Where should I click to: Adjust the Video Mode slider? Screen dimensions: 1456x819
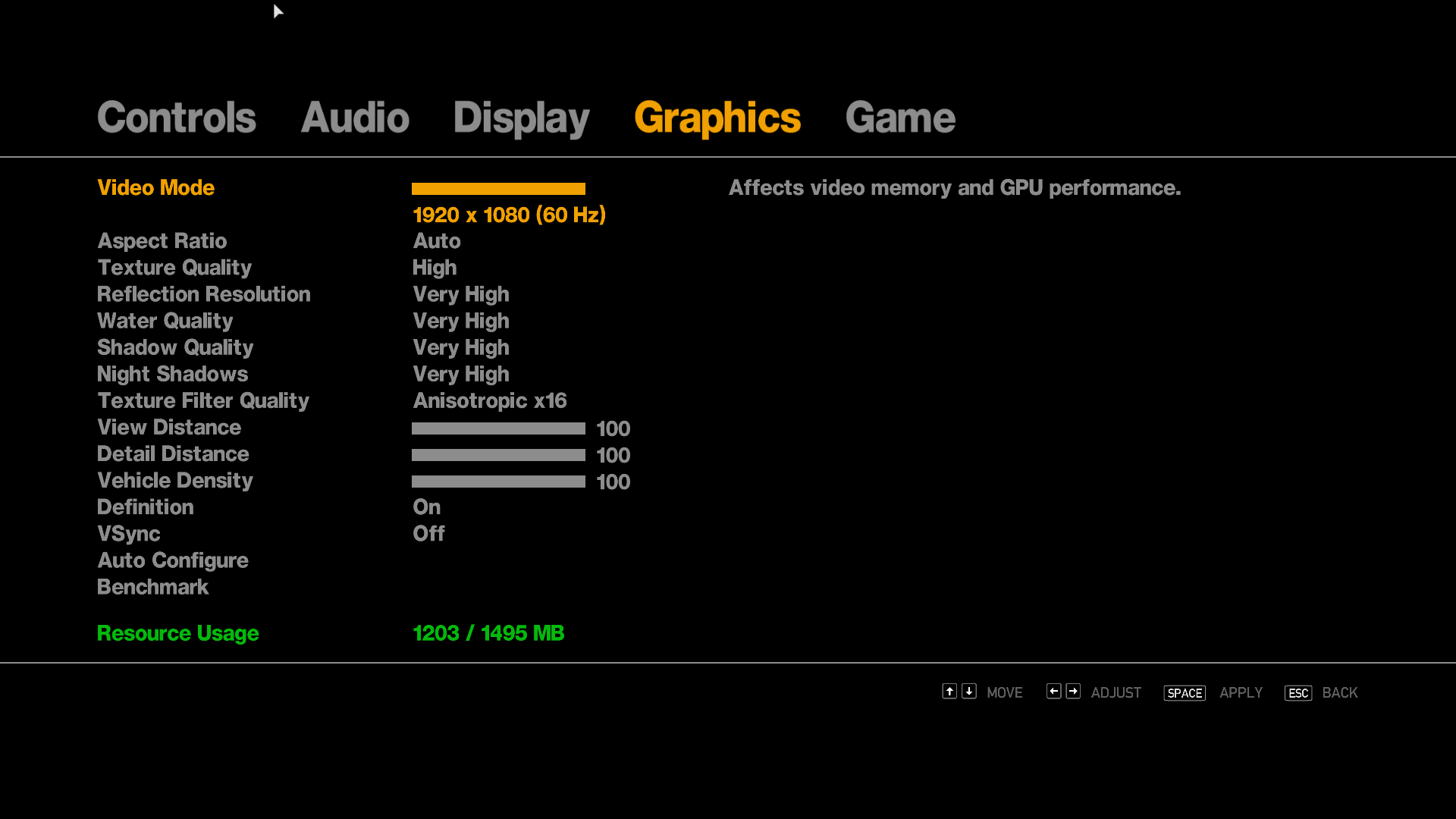(x=498, y=188)
